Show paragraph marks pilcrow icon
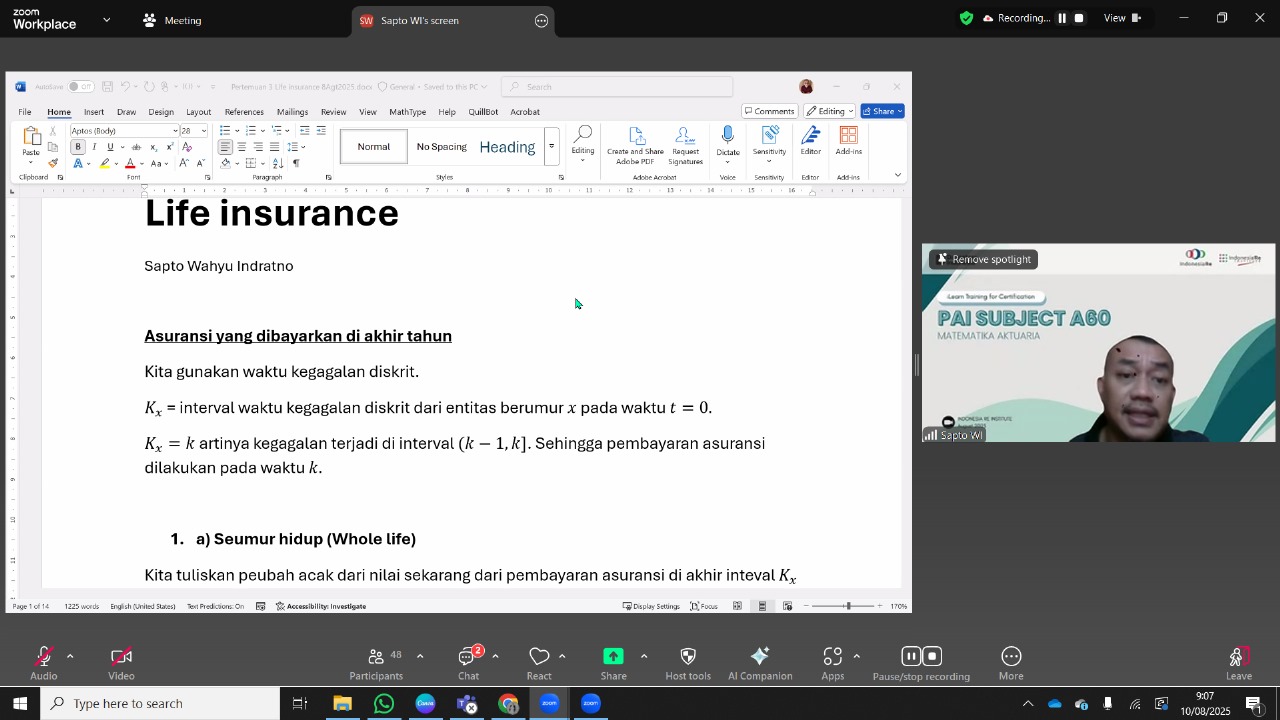 [x=296, y=163]
